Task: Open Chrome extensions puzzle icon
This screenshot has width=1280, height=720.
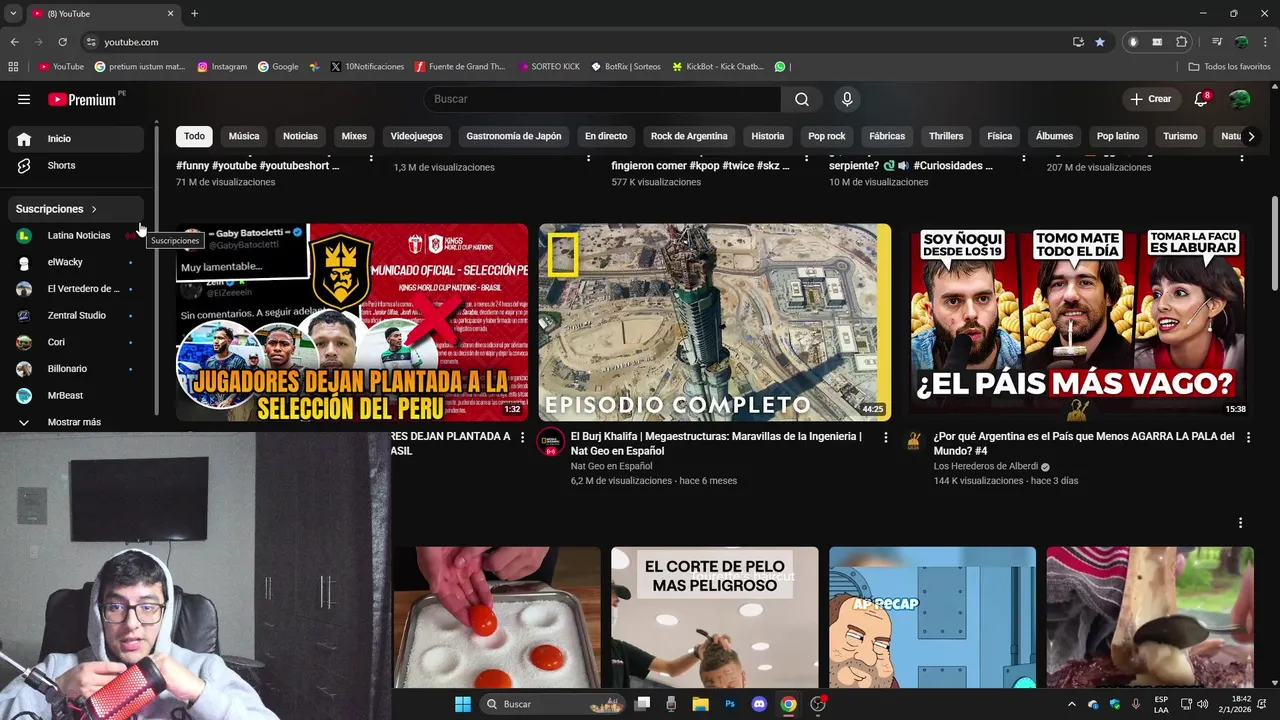Action: click(x=1182, y=42)
